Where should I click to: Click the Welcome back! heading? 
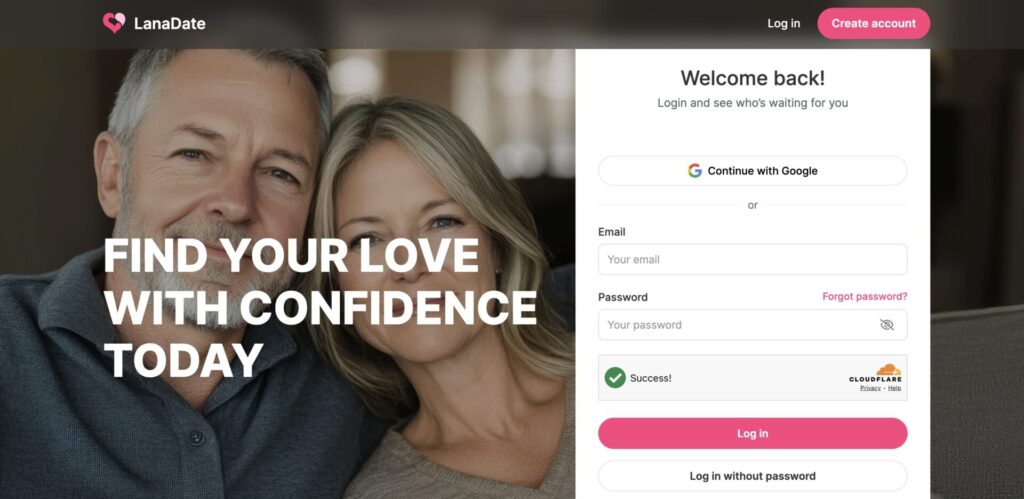click(x=752, y=78)
